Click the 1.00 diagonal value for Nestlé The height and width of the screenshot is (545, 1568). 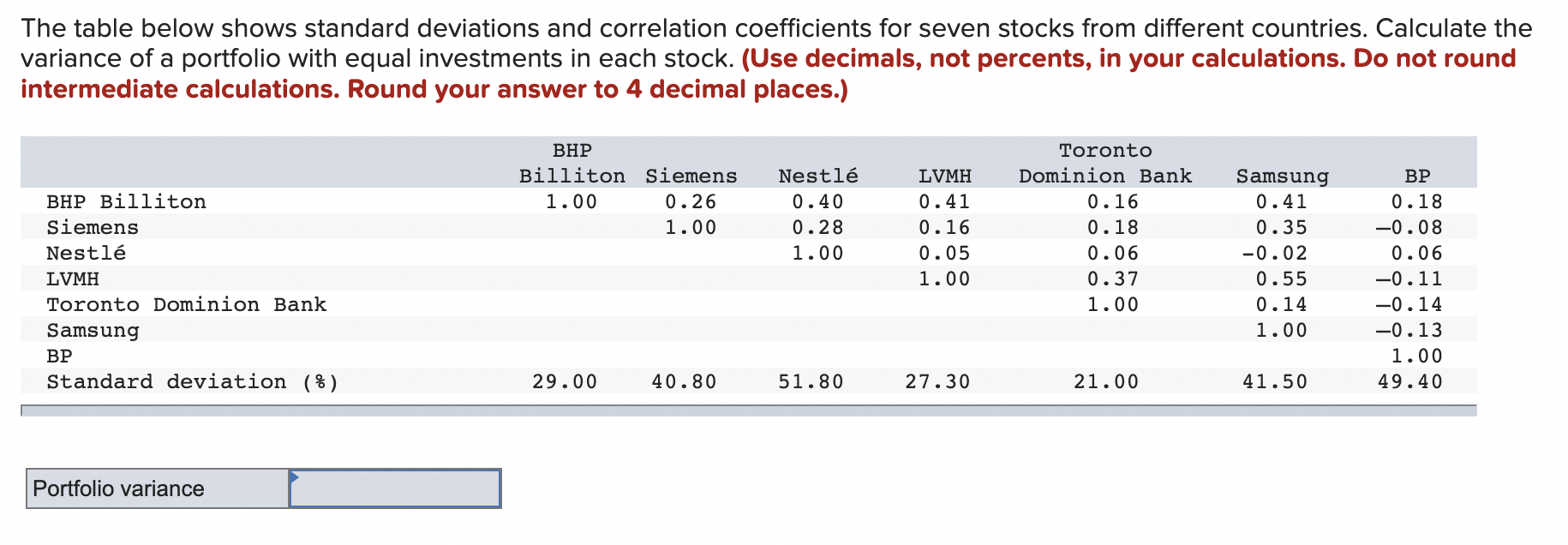pos(817,253)
